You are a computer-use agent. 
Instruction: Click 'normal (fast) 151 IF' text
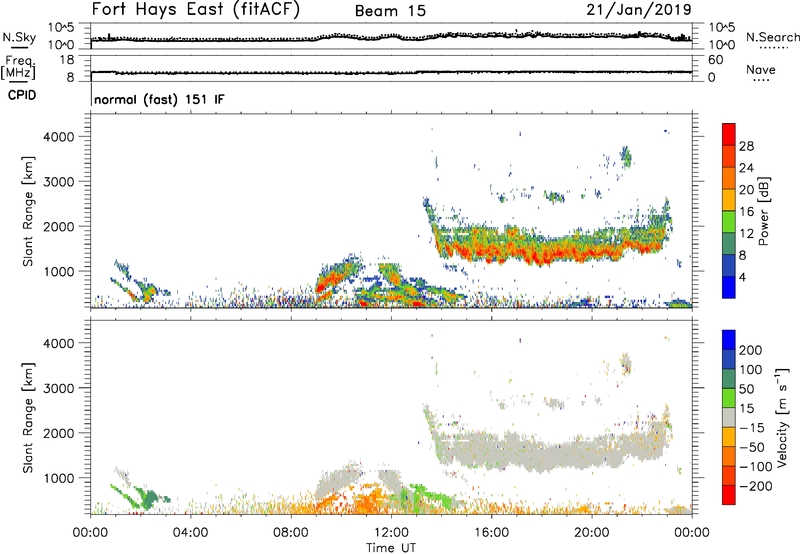[159, 99]
